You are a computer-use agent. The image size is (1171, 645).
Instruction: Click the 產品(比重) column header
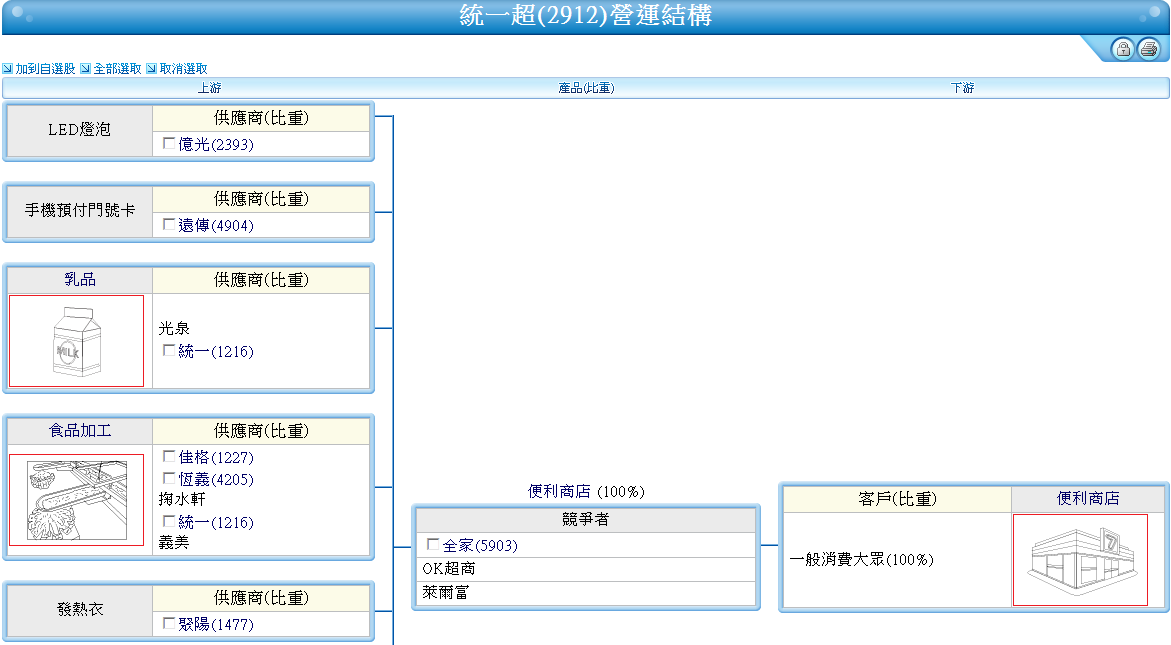click(x=586, y=88)
